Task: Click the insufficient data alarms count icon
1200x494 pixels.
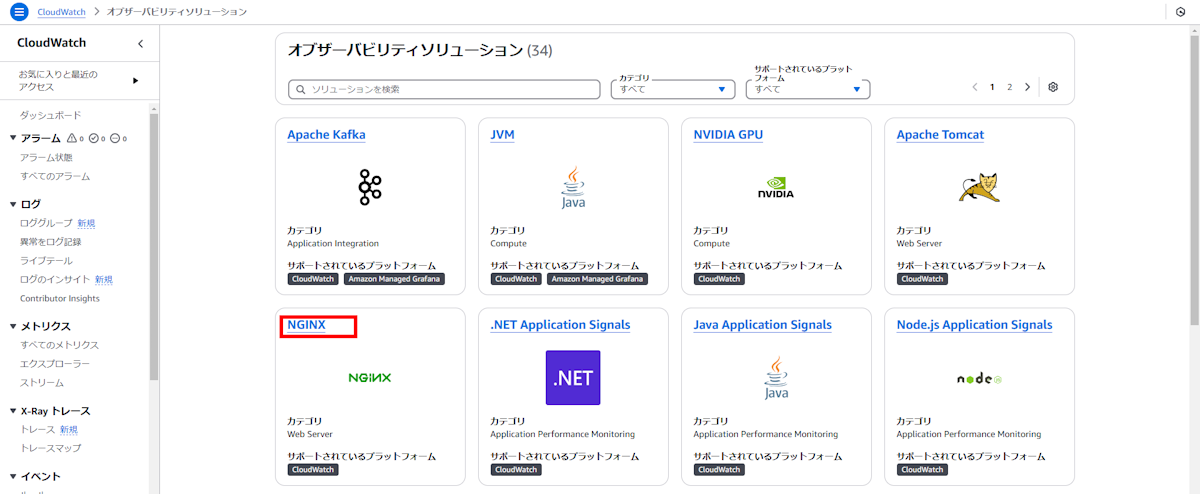Action: point(118,138)
